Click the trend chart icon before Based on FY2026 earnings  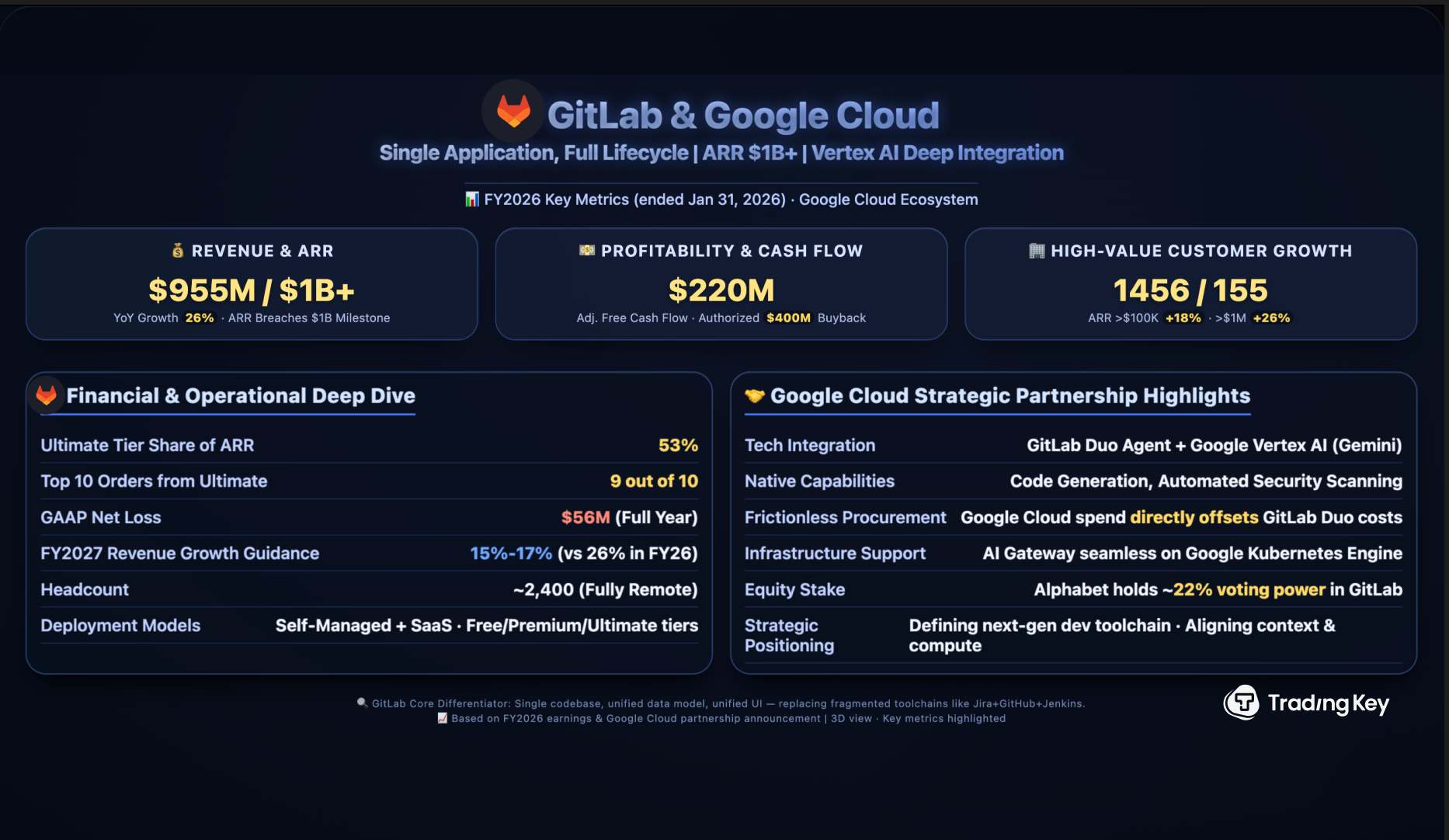[442, 718]
